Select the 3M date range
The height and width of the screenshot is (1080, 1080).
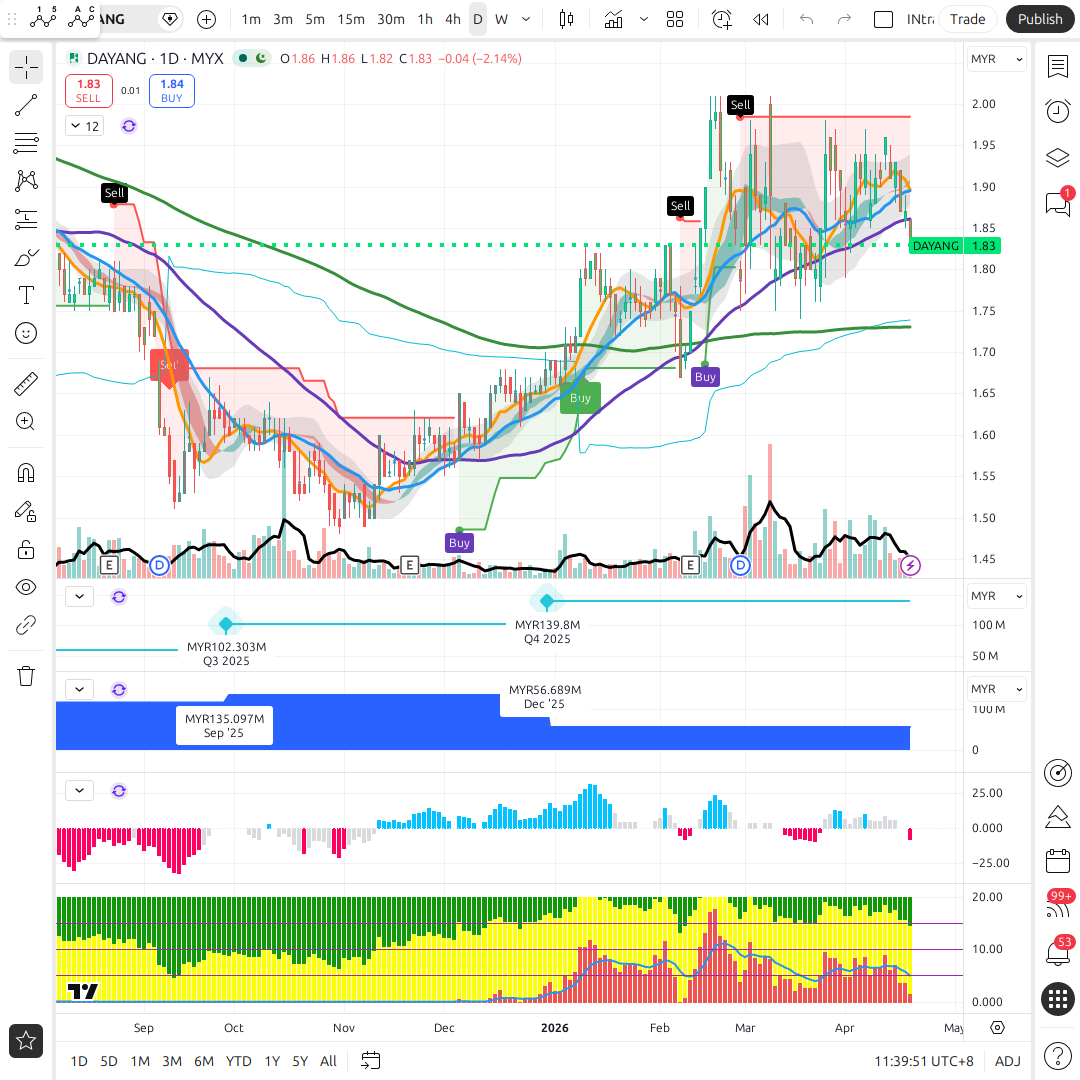[x=172, y=1061]
